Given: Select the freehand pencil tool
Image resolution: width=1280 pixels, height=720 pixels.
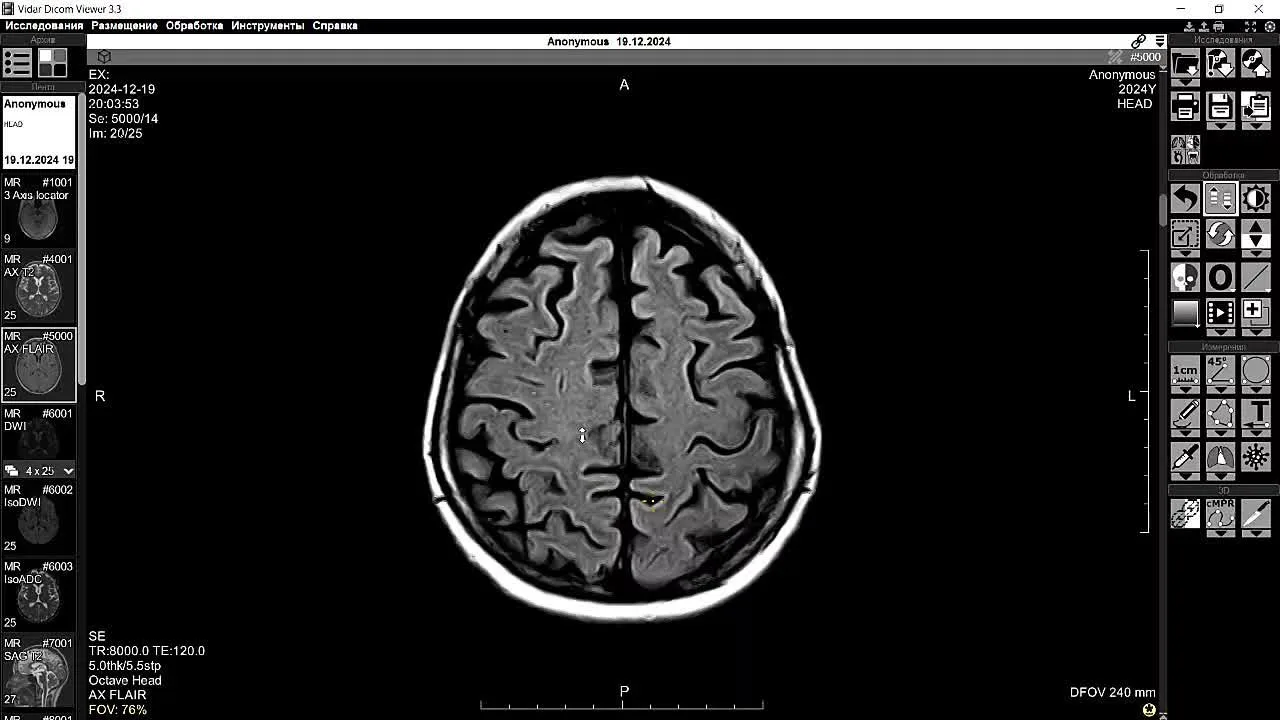Looking at the screenshot, I should (x=1185, y=412).
